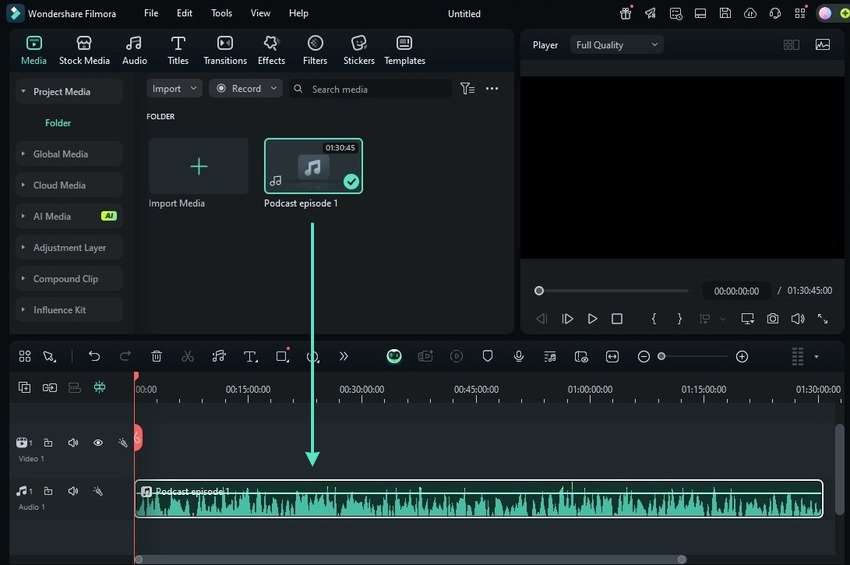Screen dimensions: 850x565
Task: Click the play-from-start player button
Action: coord(567,319)
